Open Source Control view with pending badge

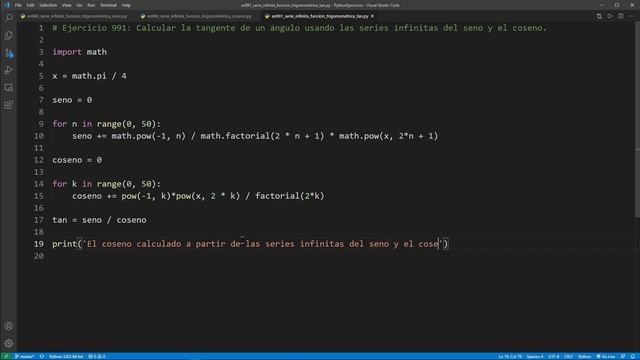point(9,53)
